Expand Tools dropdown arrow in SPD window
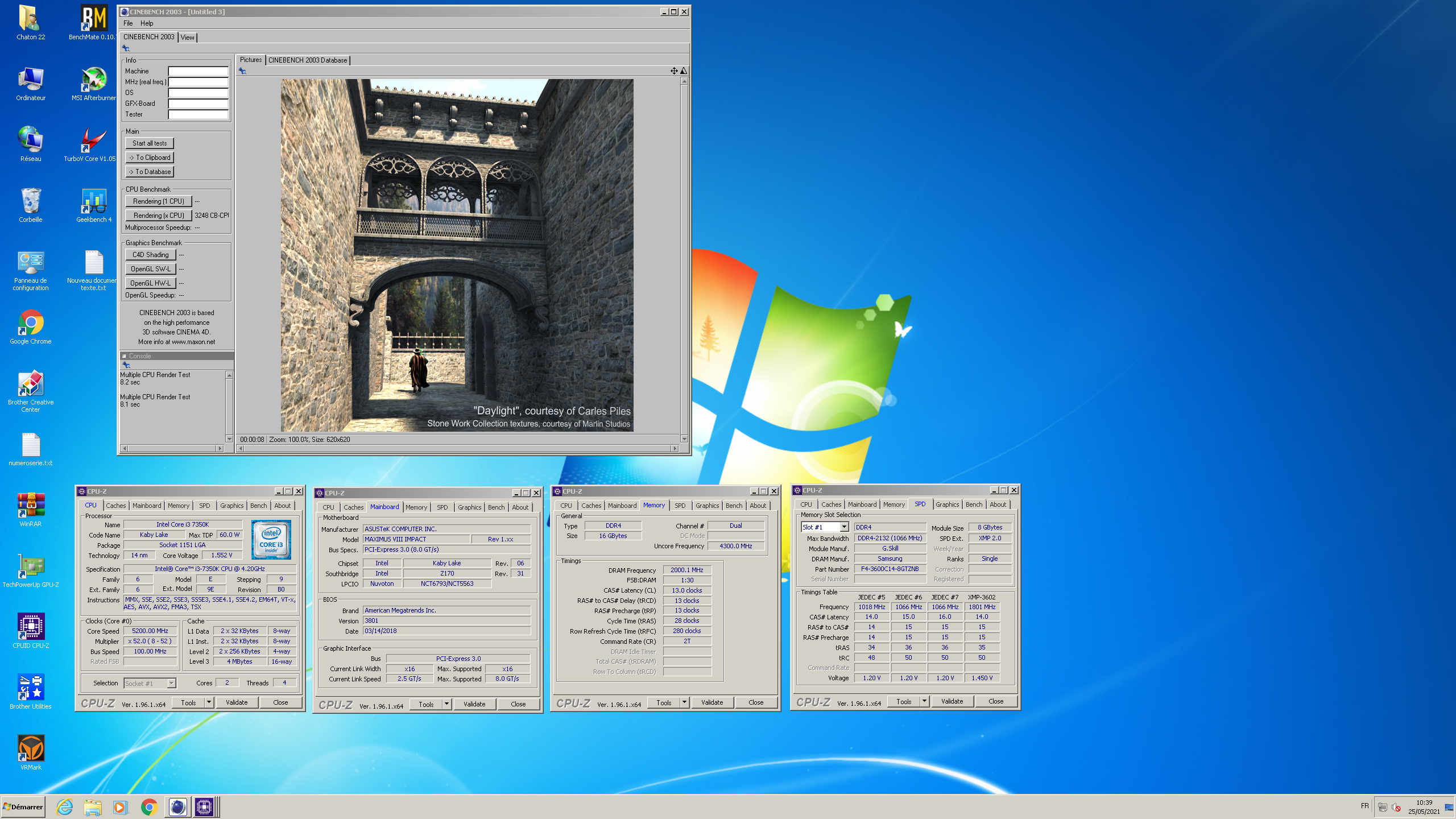The height and width of the screenshot is (819, 1456). coord(924,701)
